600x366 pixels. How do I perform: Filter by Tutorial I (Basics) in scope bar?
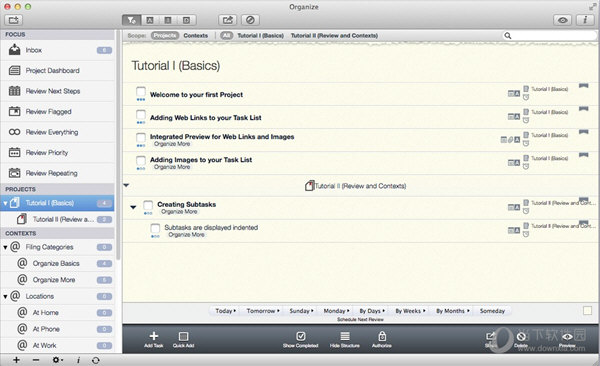261,36
